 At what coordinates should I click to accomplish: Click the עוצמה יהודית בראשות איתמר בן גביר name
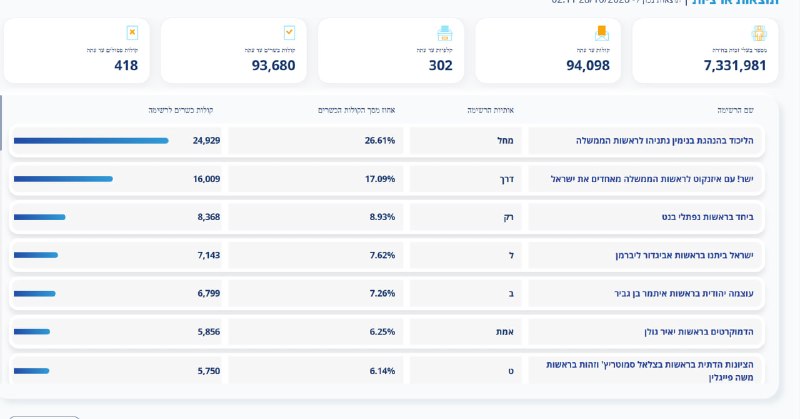pyautogui.click(x=684, y=293)
